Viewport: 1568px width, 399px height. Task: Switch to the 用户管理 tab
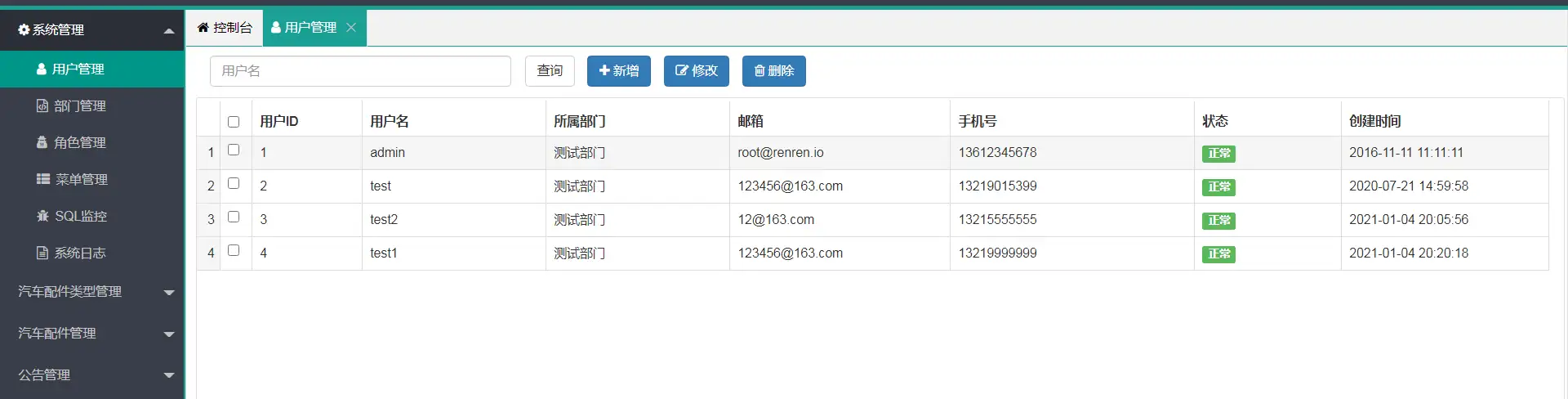pos(314,28)
